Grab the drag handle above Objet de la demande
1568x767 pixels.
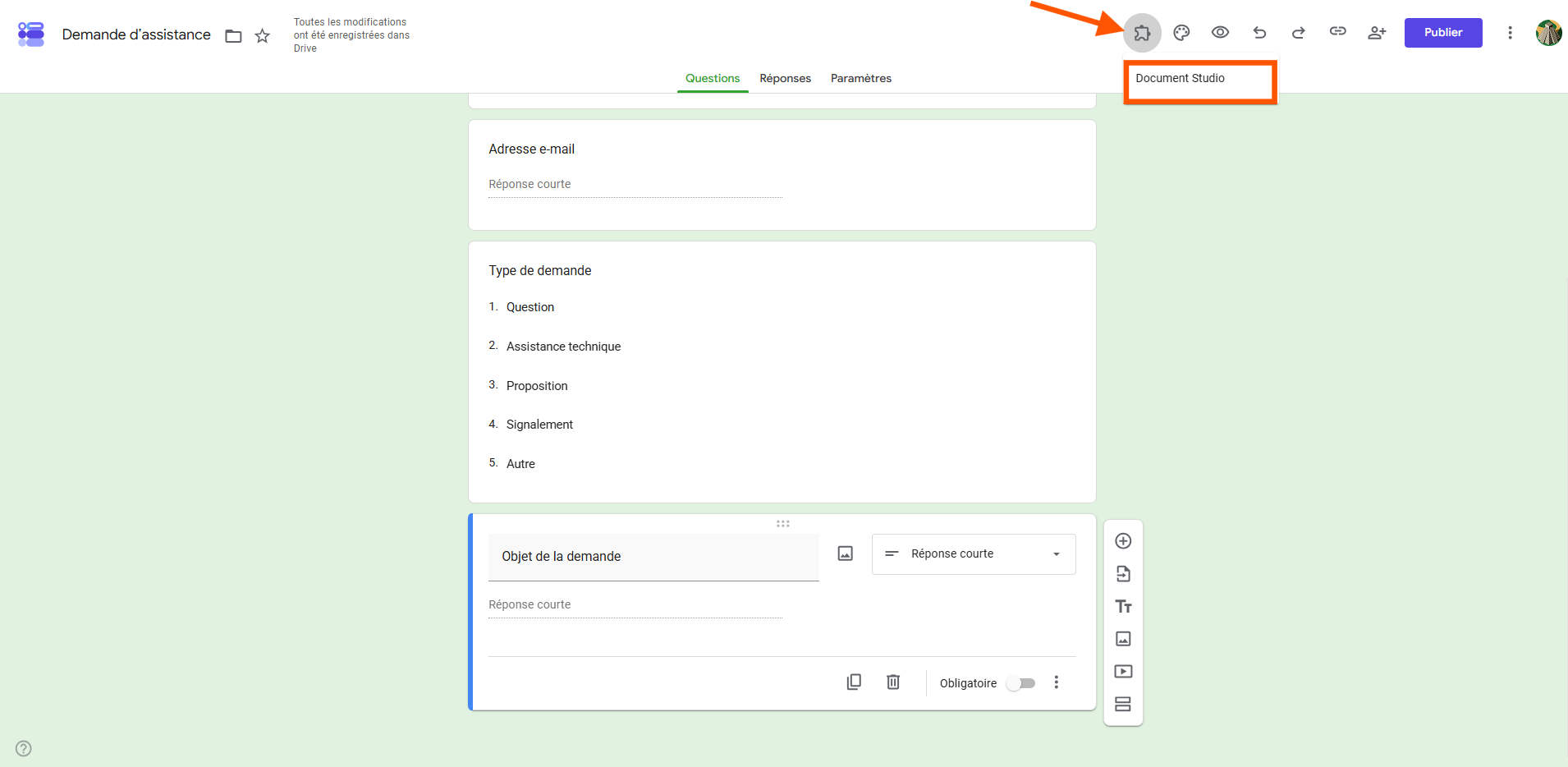[783, 523]
